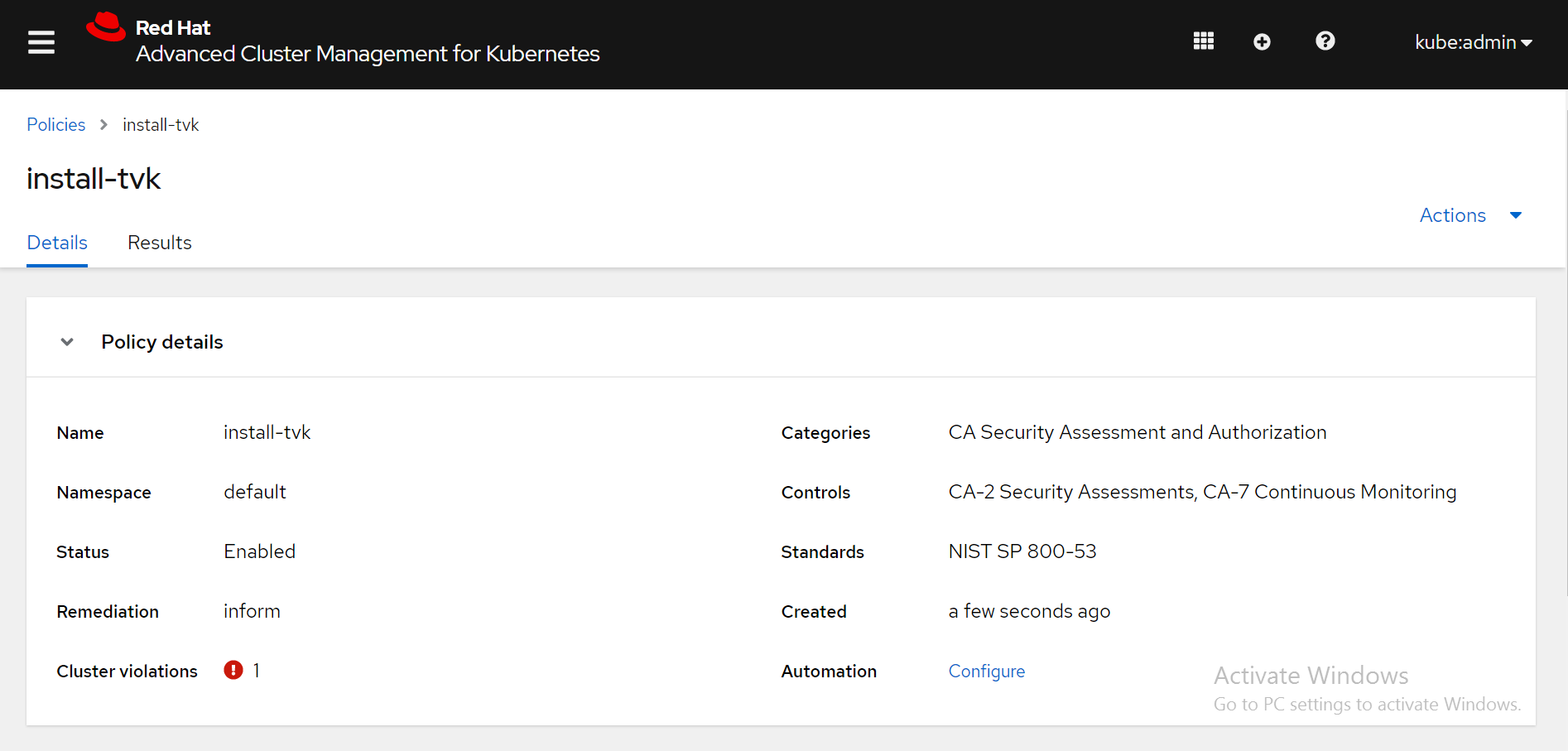Open the kube:admin user dropdown
1568x751 pixels.
[1473, 42]
